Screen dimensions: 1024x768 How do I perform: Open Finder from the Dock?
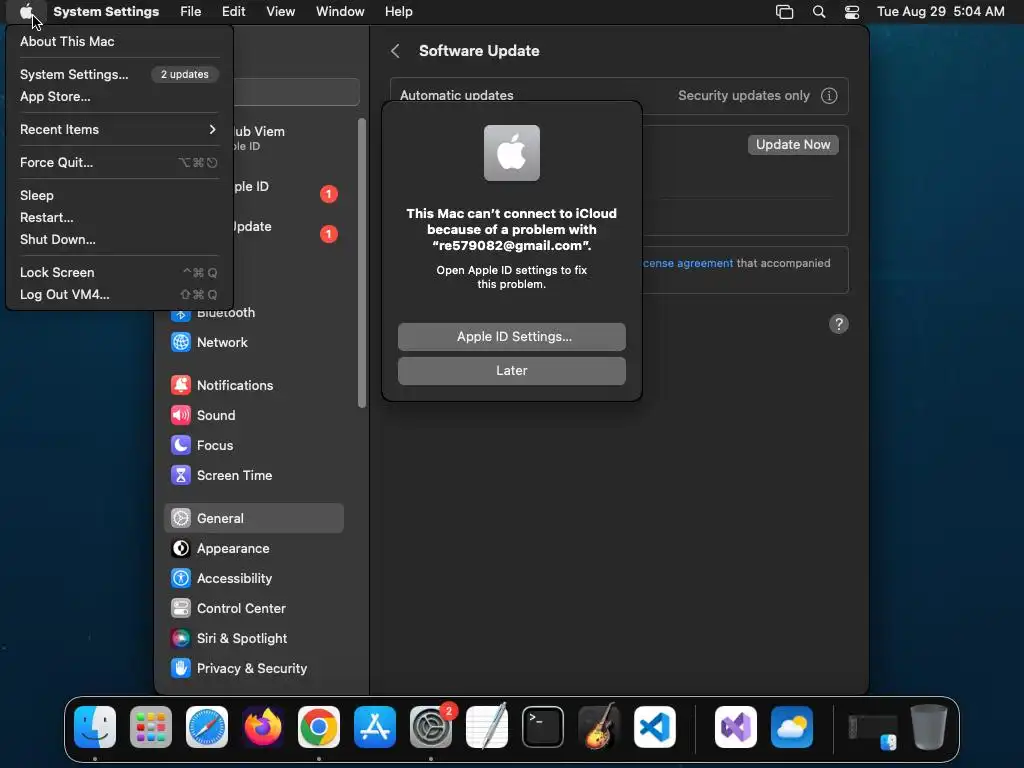point(95,727)
